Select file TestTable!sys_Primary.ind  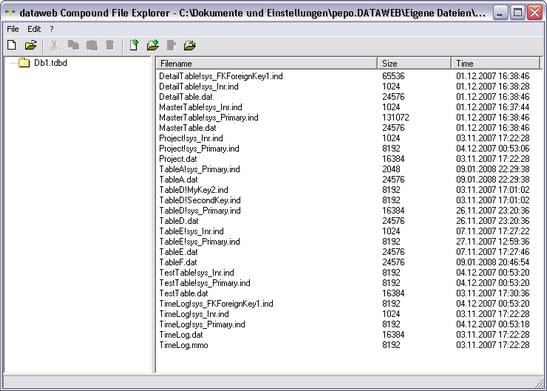[x=205, y=283]
